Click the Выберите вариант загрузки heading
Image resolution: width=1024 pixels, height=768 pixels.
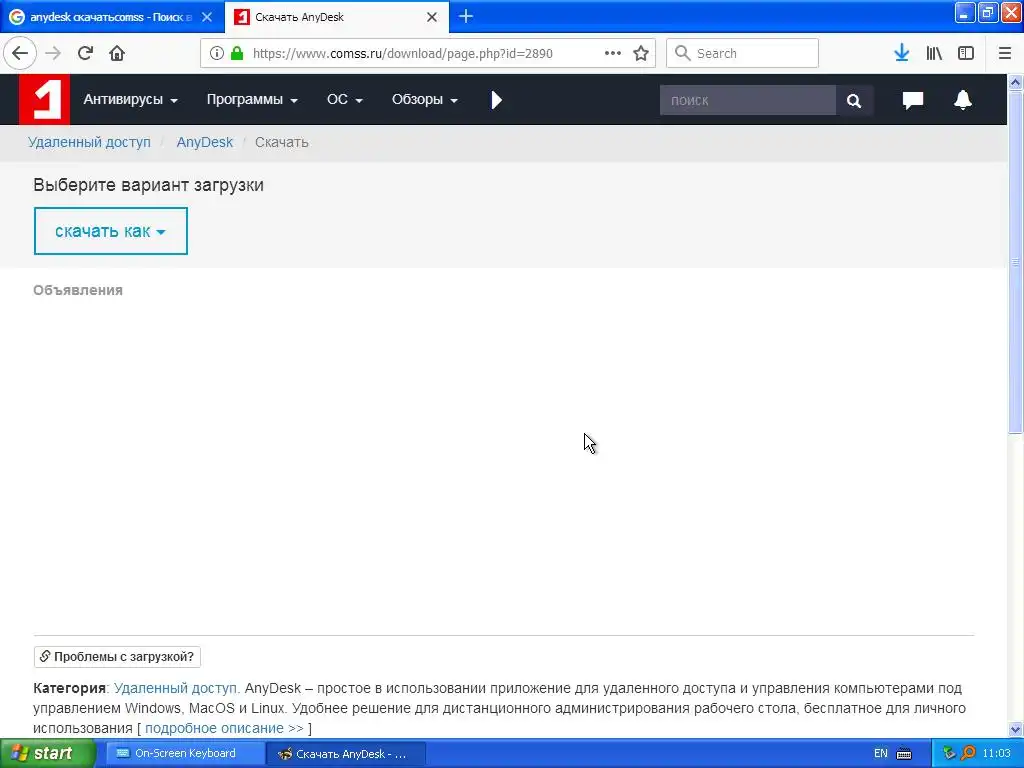coord(148,185)
